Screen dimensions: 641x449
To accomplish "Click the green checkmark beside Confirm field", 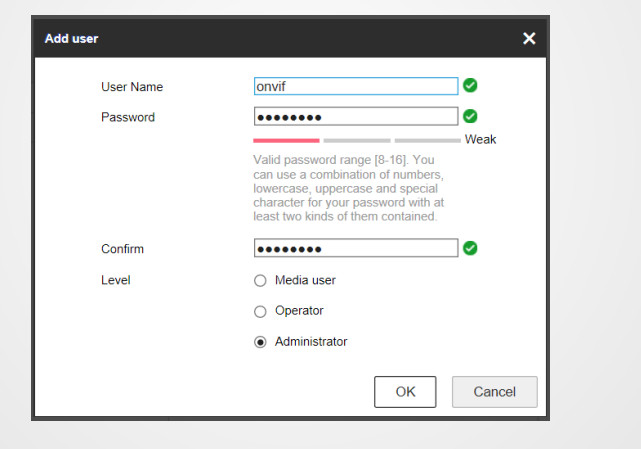I will pos(470,248).
